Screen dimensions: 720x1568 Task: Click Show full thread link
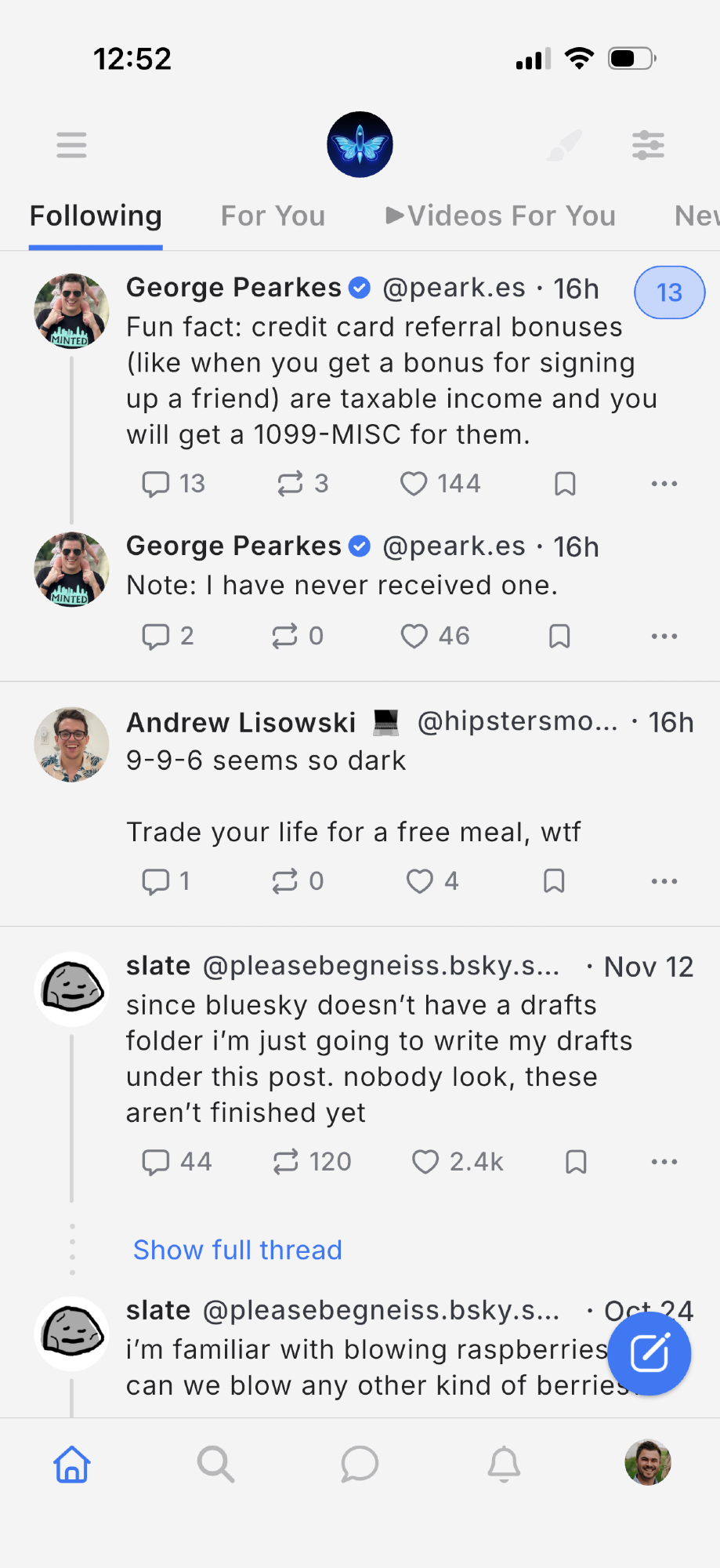[237, 1250]
